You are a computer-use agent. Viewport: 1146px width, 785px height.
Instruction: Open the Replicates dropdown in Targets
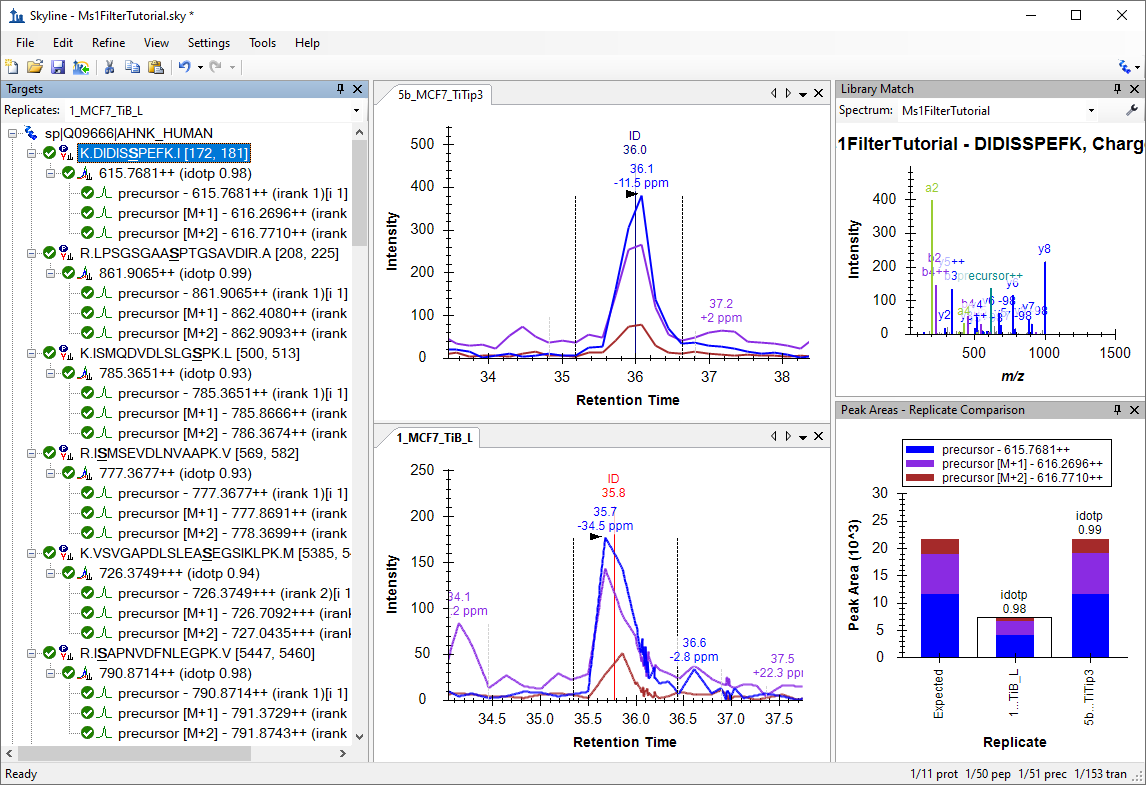pos(356,111)
